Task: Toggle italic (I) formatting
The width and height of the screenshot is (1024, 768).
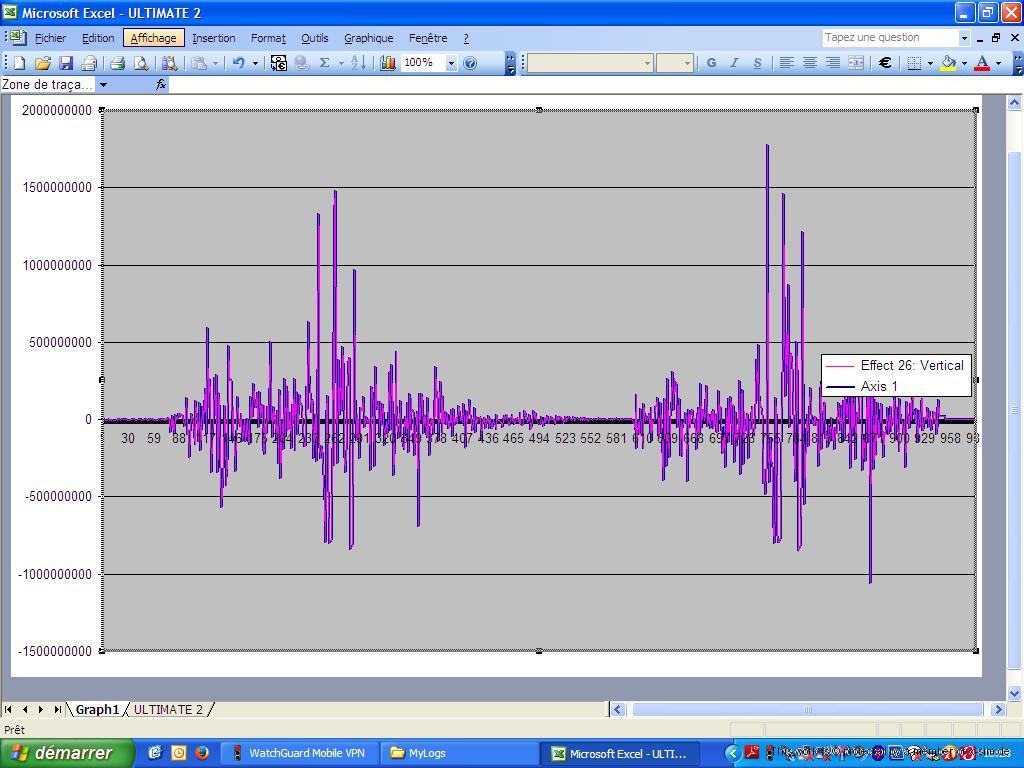Action: (734, 63)
